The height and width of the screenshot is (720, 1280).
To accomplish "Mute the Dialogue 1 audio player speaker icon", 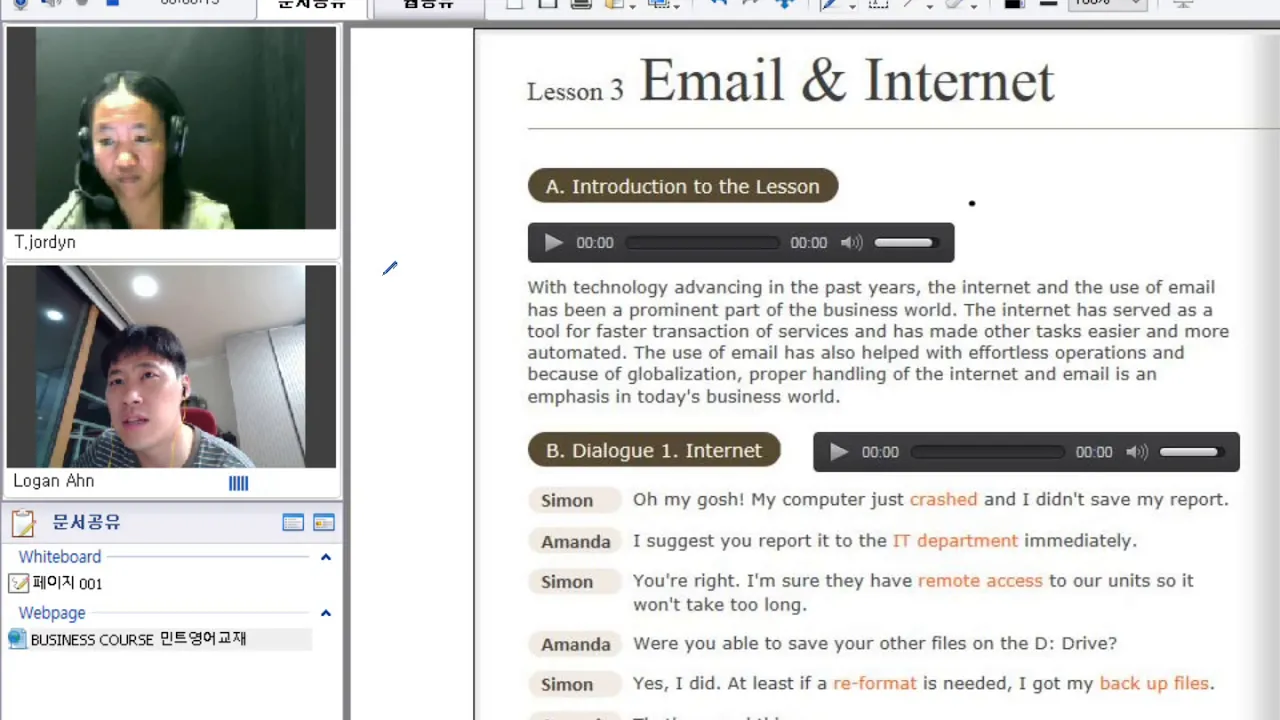I will [1137, 452].
